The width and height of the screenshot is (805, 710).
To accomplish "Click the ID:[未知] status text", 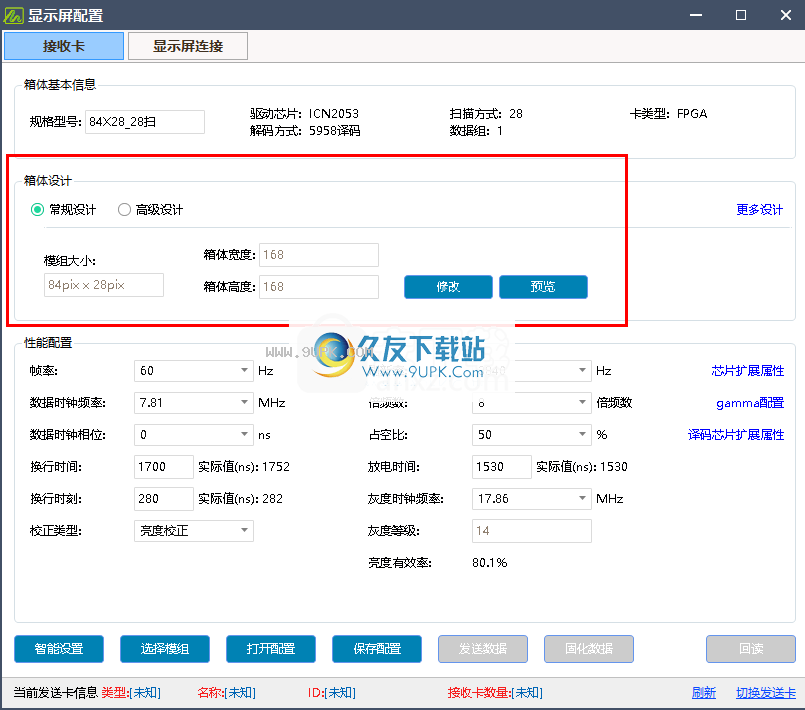I will (332, 693).
